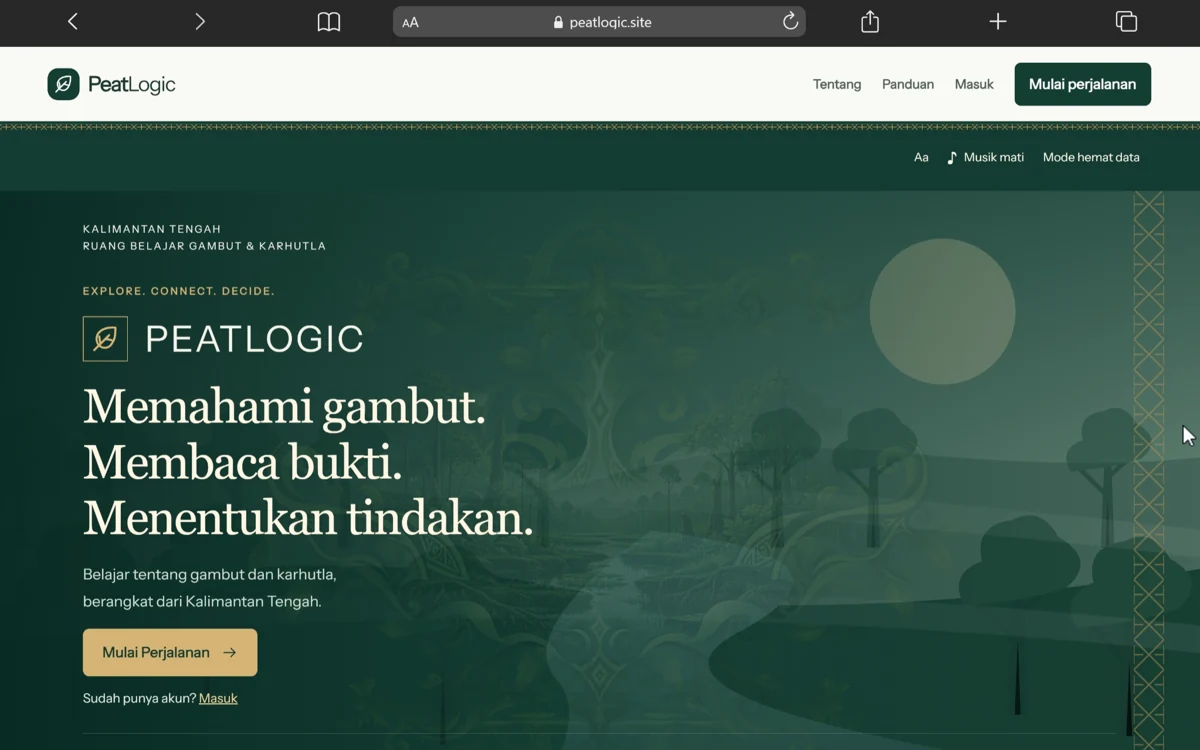Screen dimensions: 1200x750
Task: Go forward with the browser forward arrow
Action: [200, 21]
